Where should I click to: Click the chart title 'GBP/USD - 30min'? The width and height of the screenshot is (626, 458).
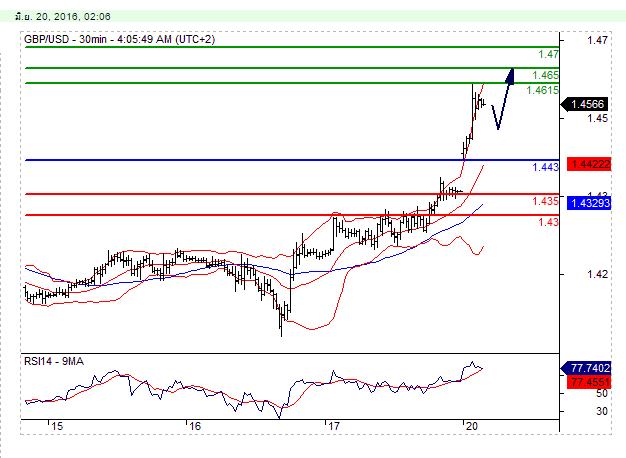pyautogui.click(x=65, y=40)
